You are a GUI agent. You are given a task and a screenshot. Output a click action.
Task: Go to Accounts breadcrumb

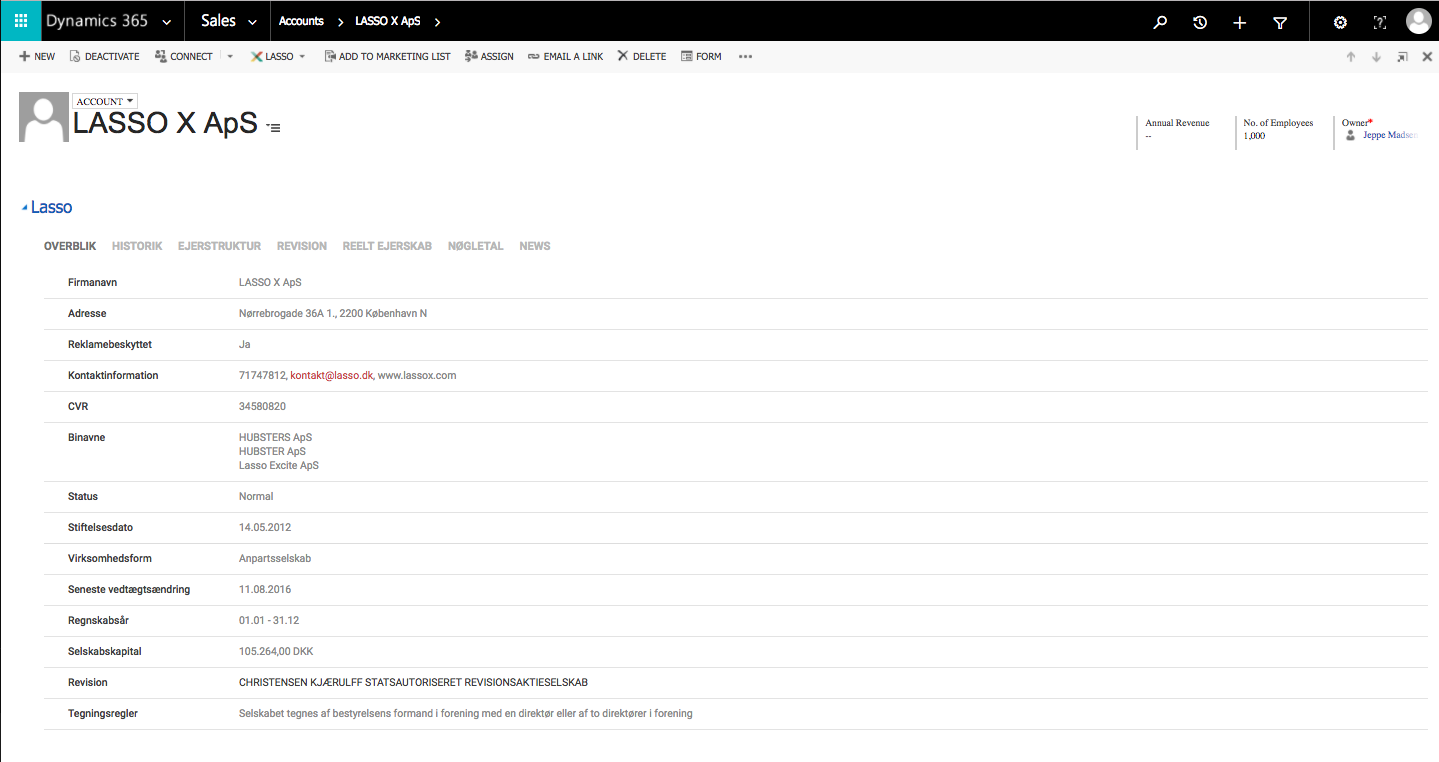point(301,21)
